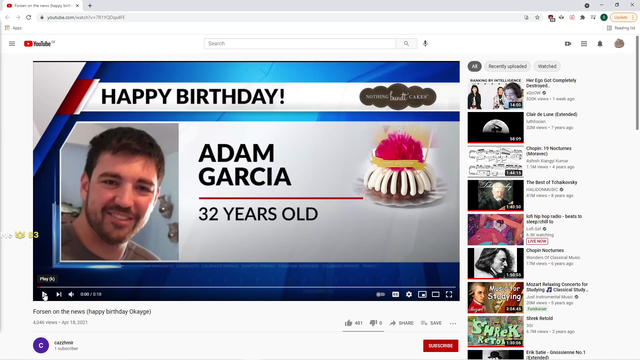Viewport: 640px width, 360px height.
Task: Reload the page
Action: (x=29, y=18)
